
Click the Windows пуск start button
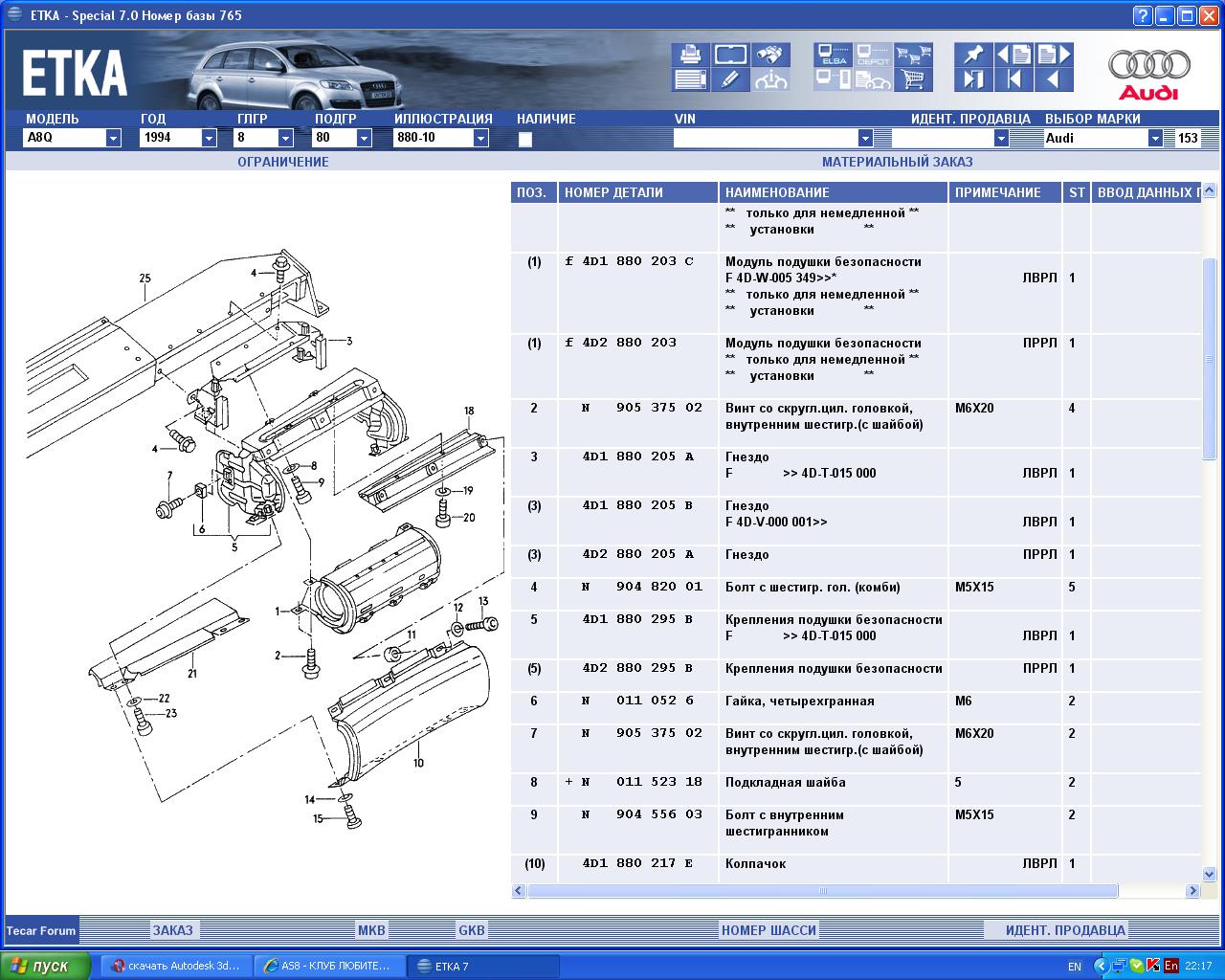46,966
